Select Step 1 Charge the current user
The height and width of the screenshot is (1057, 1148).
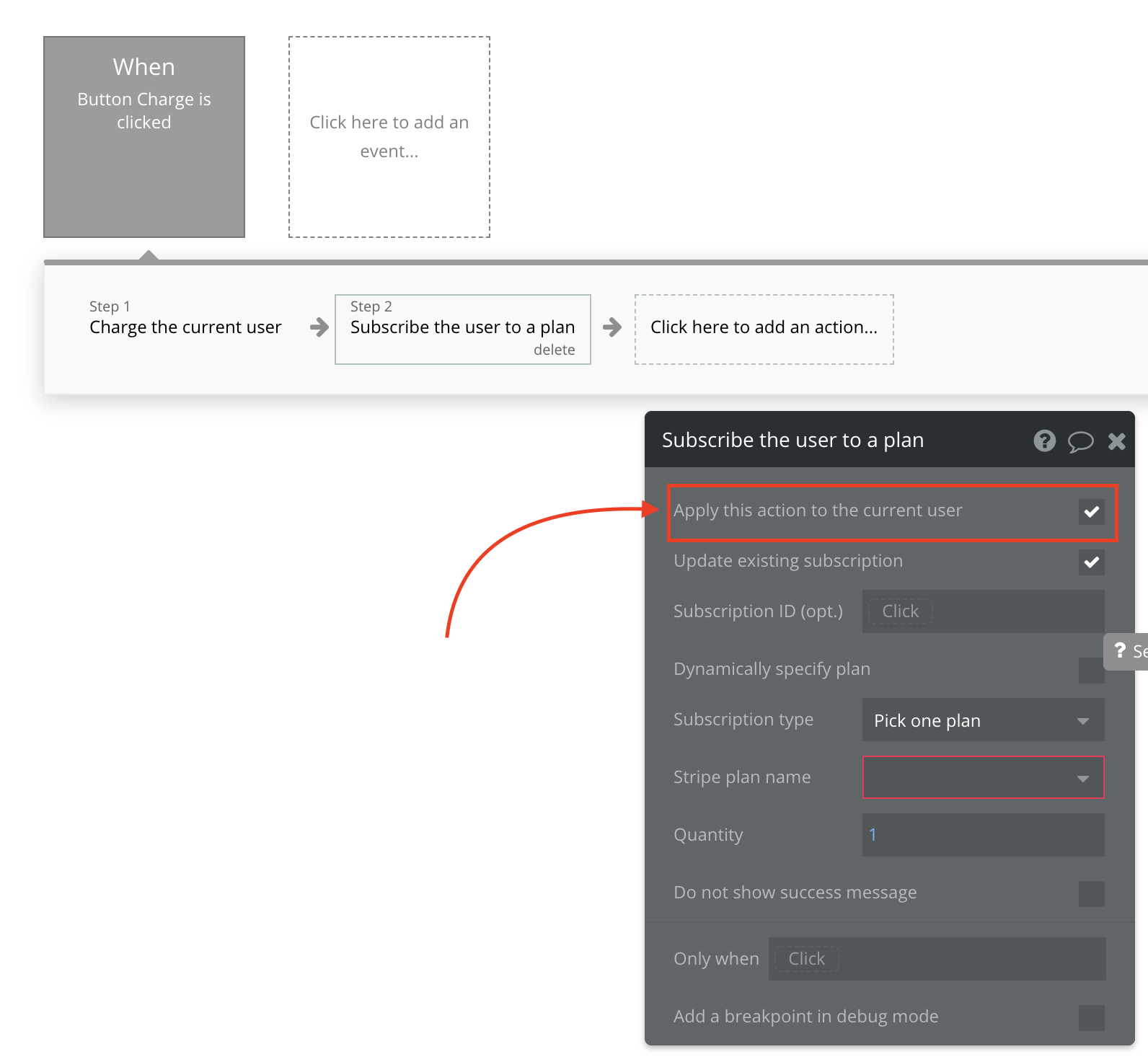[x=185, y=318]
